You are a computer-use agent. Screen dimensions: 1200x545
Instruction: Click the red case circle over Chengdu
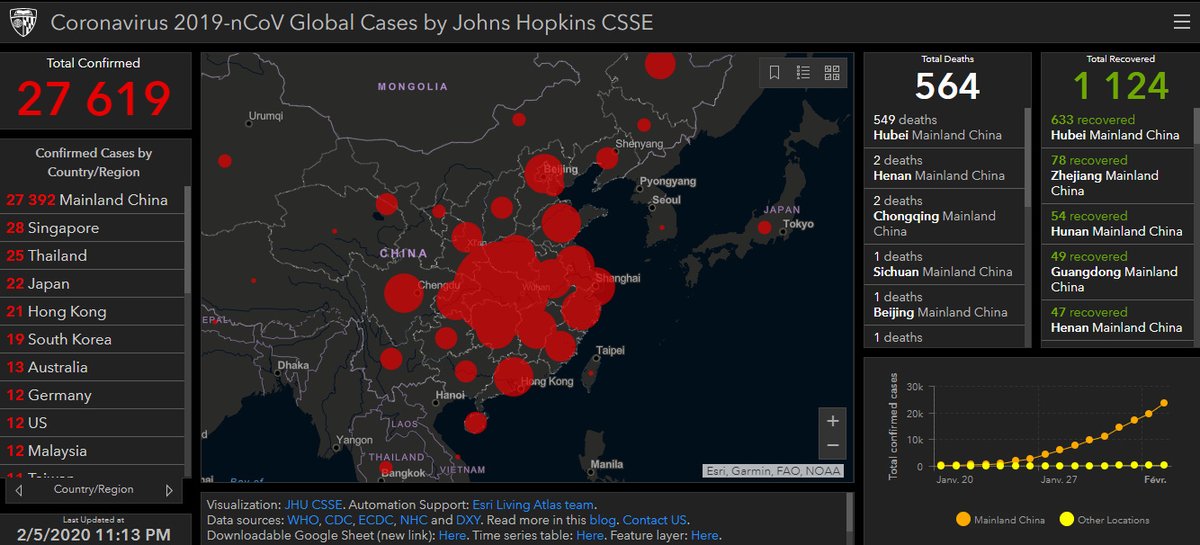tap(403, 294)
